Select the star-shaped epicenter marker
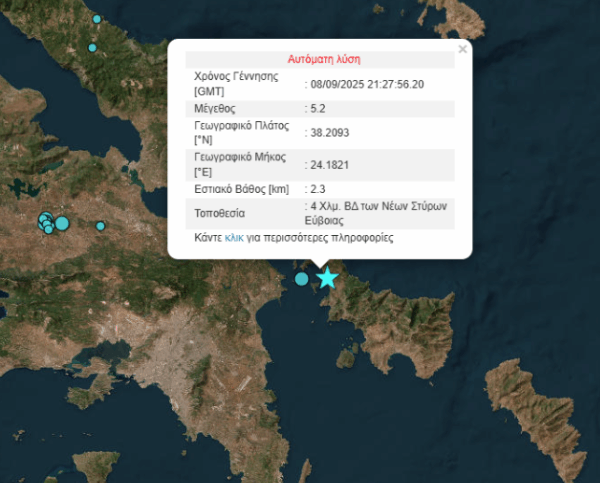The width and height of the screenshot is (600, 483). (328, 278)
